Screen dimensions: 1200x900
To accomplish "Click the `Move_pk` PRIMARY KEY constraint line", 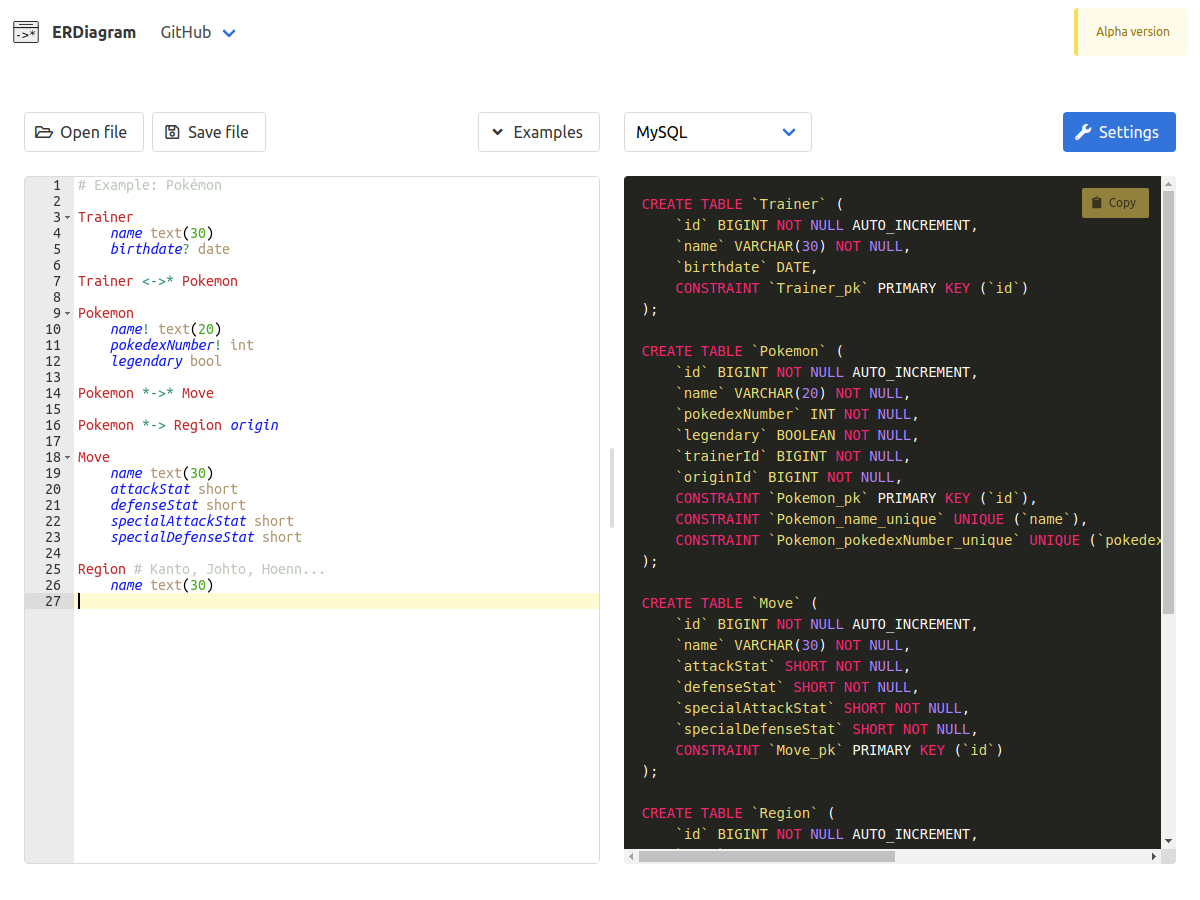I will point(839,750).
